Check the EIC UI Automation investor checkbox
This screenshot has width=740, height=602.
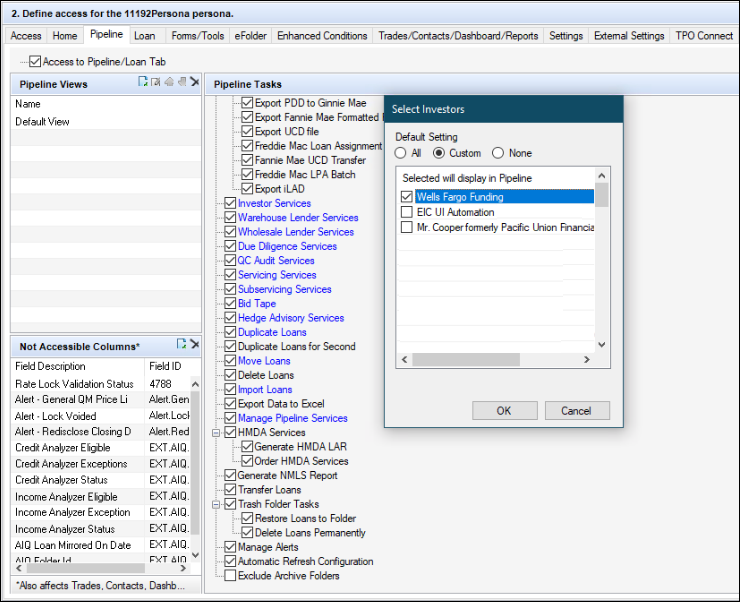click(407, 212)
